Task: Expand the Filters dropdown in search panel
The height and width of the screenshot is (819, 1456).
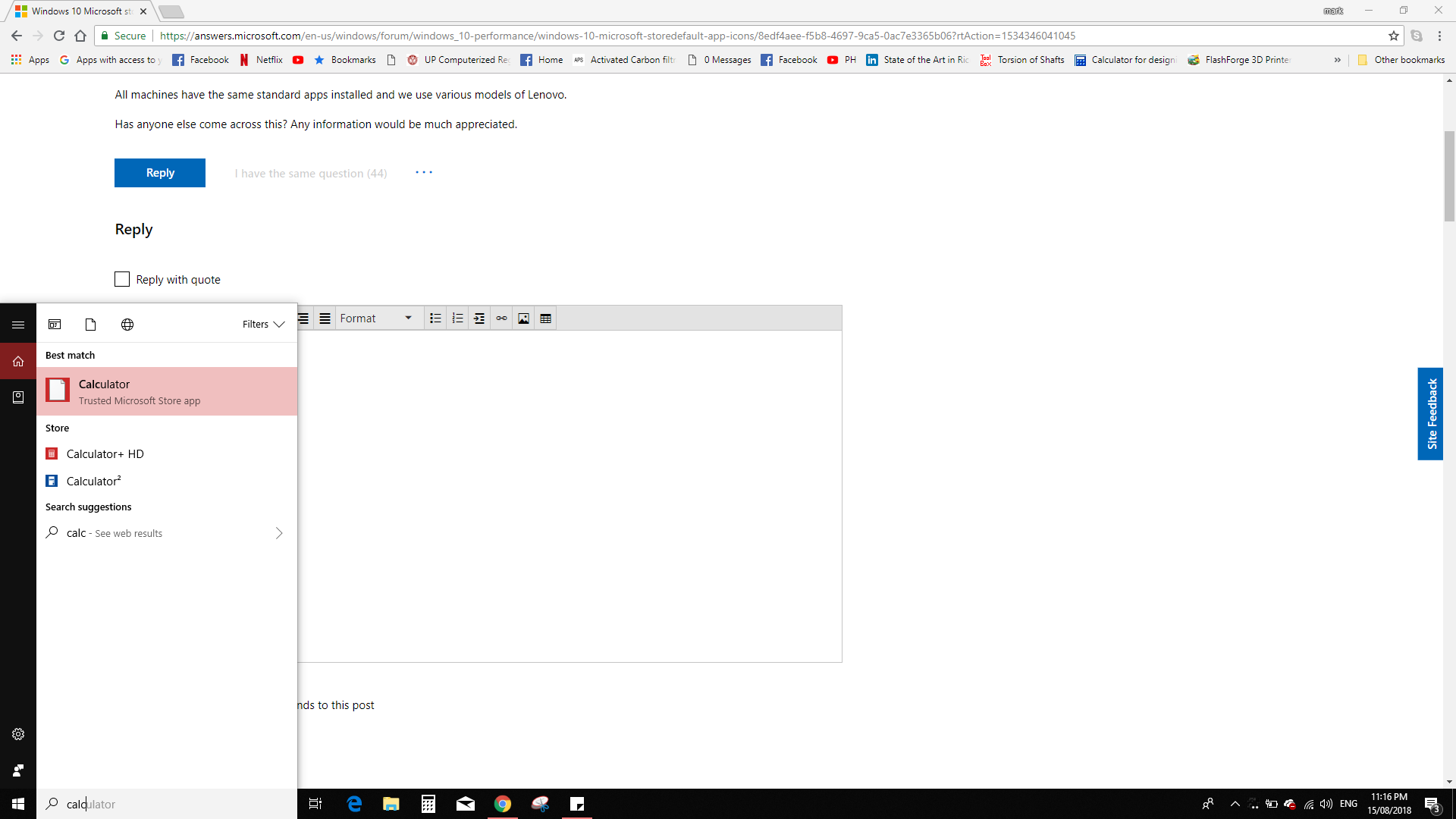Action: (263, 324)
